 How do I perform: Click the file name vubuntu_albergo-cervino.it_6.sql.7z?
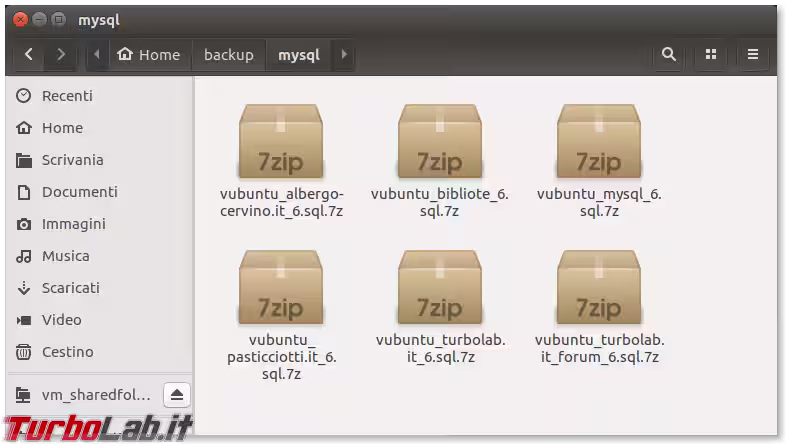point(281,202)
